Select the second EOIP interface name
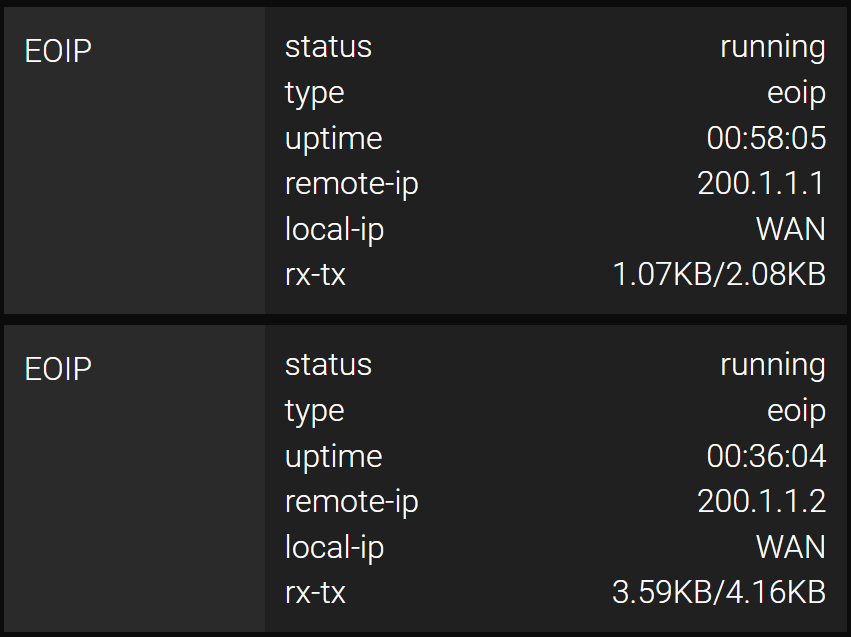 (x=58, y=369)
